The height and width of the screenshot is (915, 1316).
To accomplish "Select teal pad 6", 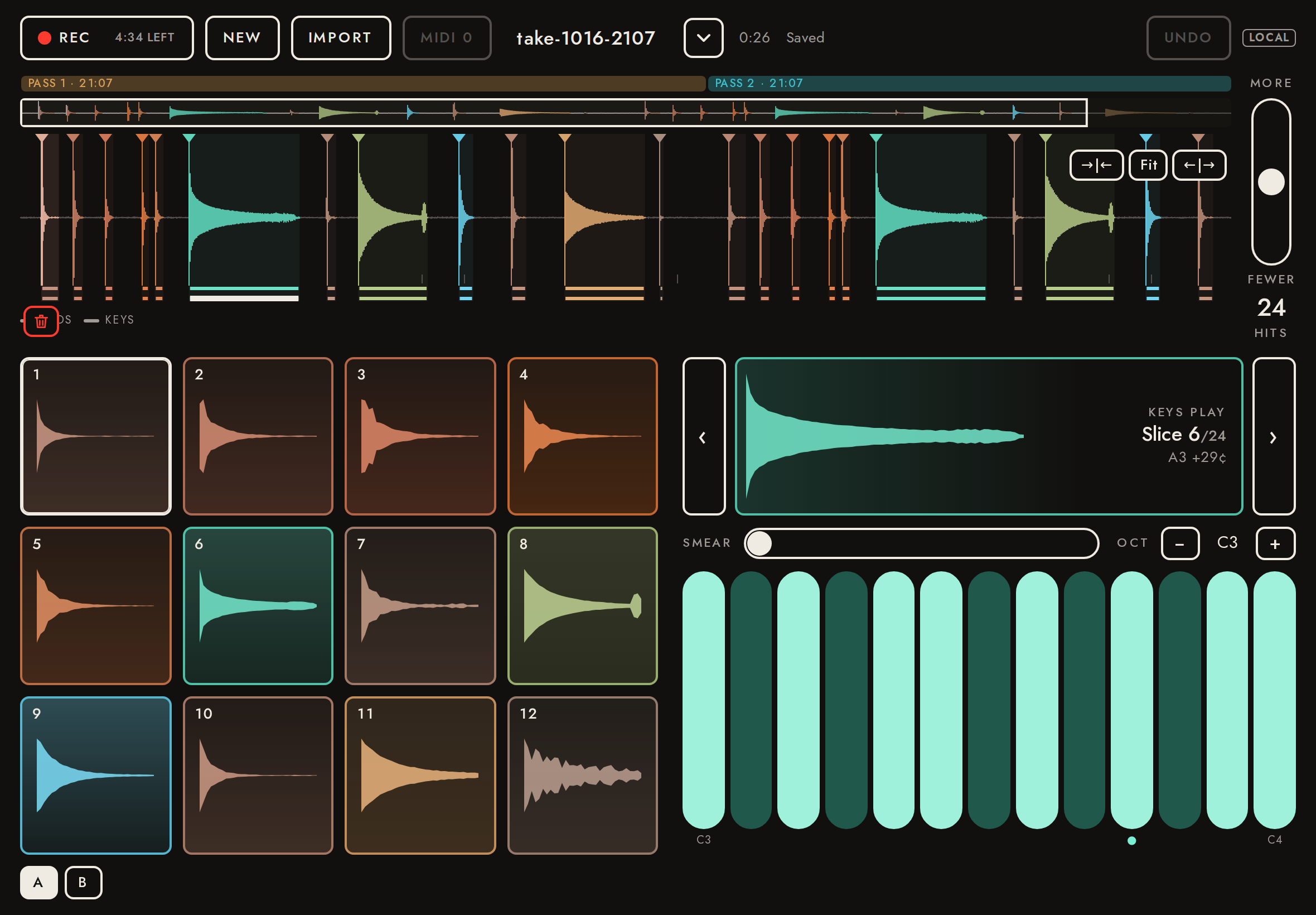I will (x=258, y=606).
